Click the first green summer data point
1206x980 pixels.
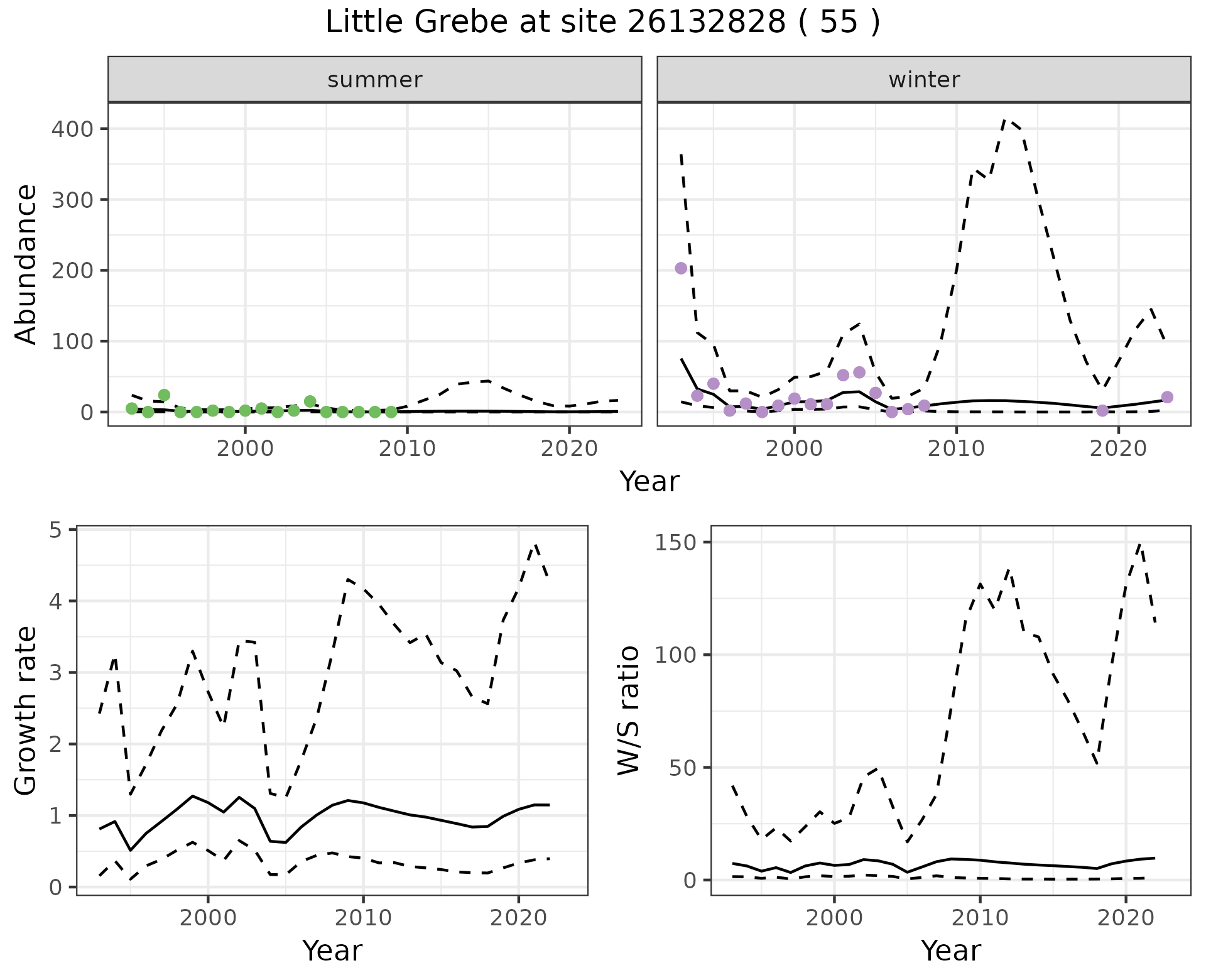131,408
